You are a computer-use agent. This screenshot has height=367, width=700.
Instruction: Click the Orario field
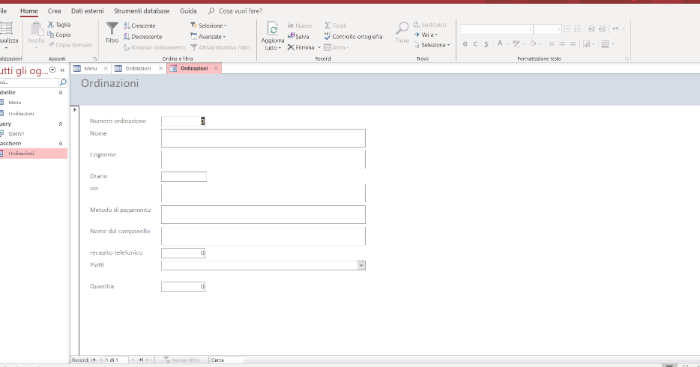pos(184,176)
